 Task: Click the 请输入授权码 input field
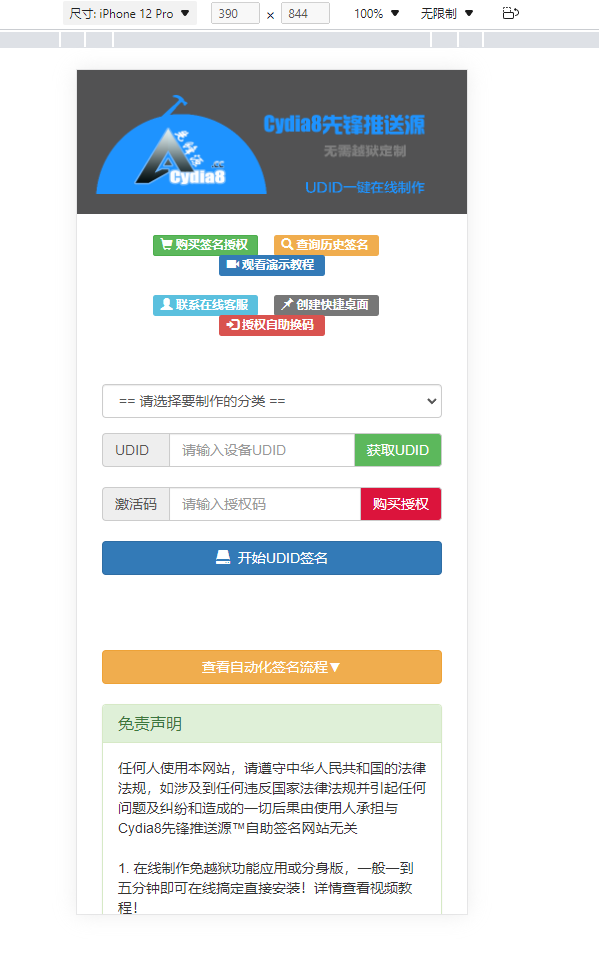(x=265, y=504)
